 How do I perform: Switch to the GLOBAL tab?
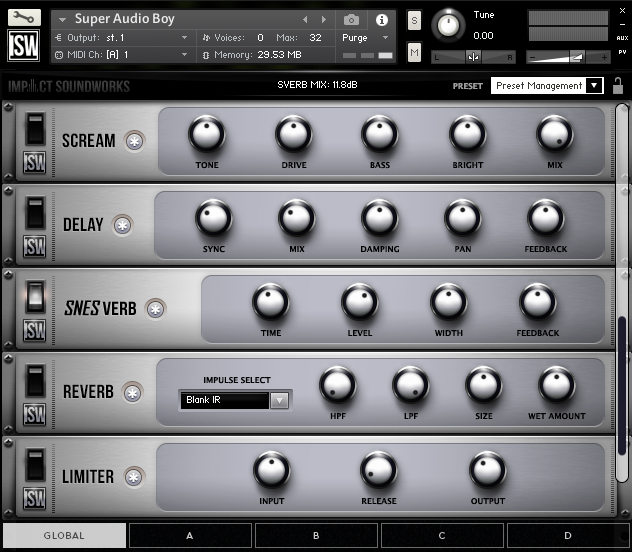tap(64, 535)
